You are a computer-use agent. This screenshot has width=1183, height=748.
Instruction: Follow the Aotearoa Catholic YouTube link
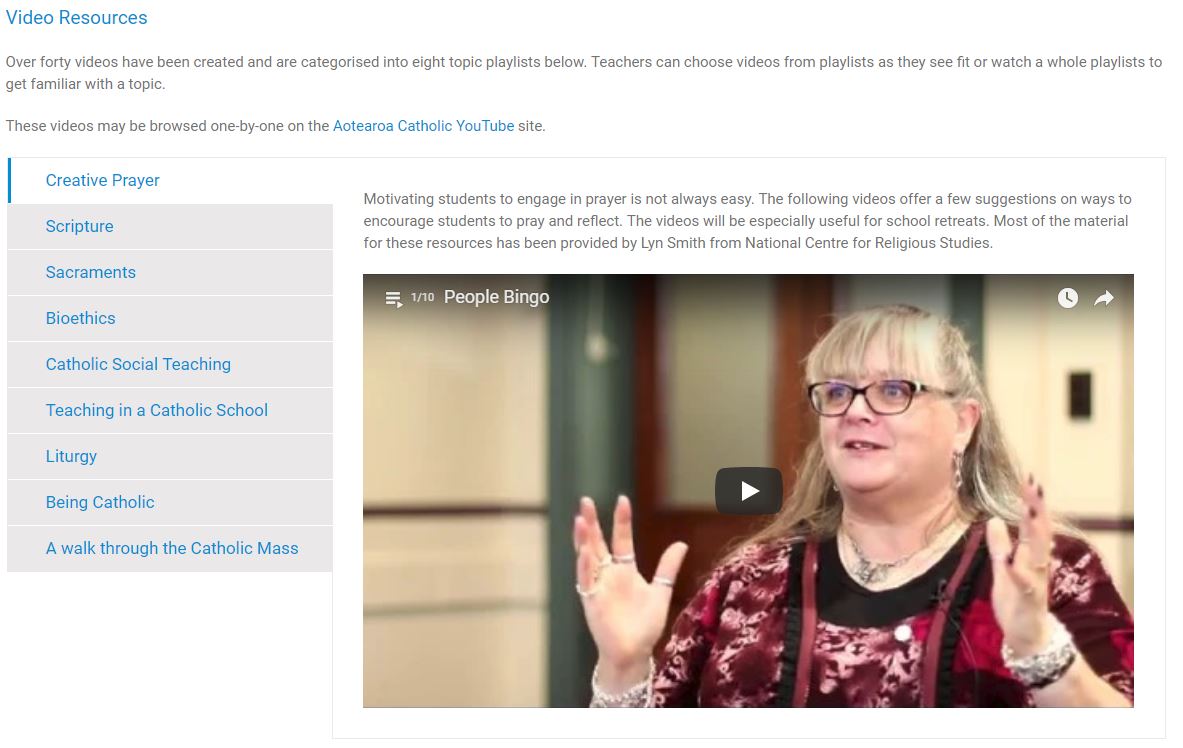point(423,126)
